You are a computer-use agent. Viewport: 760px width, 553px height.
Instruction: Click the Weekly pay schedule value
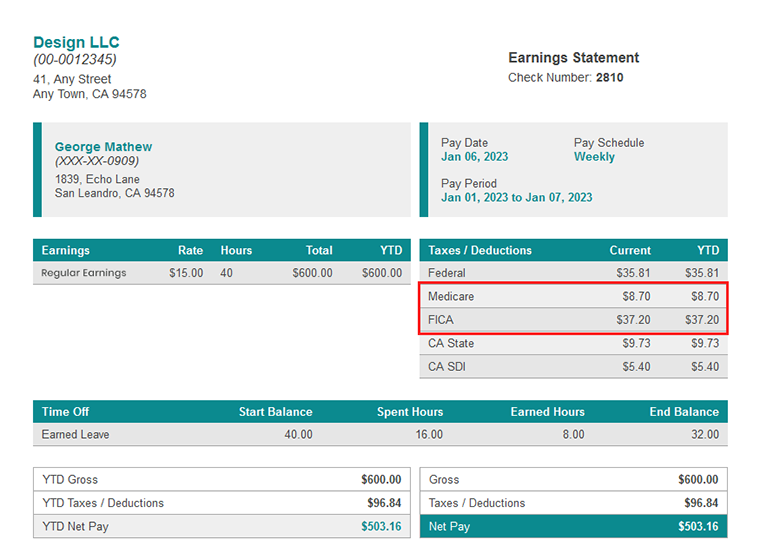tap(594, 157)
